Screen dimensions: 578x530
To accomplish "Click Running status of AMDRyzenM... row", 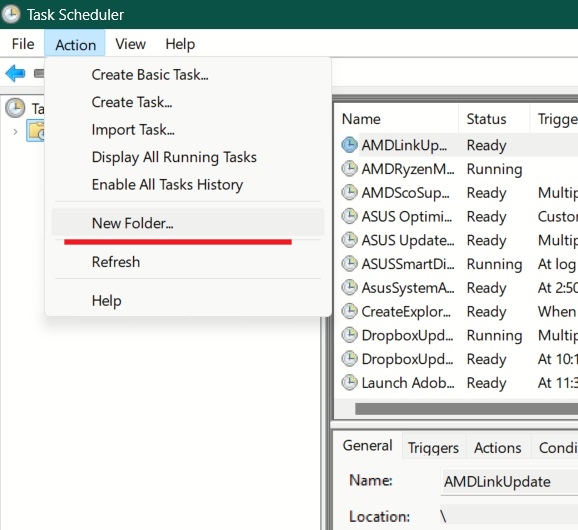I will click(494, 169).
